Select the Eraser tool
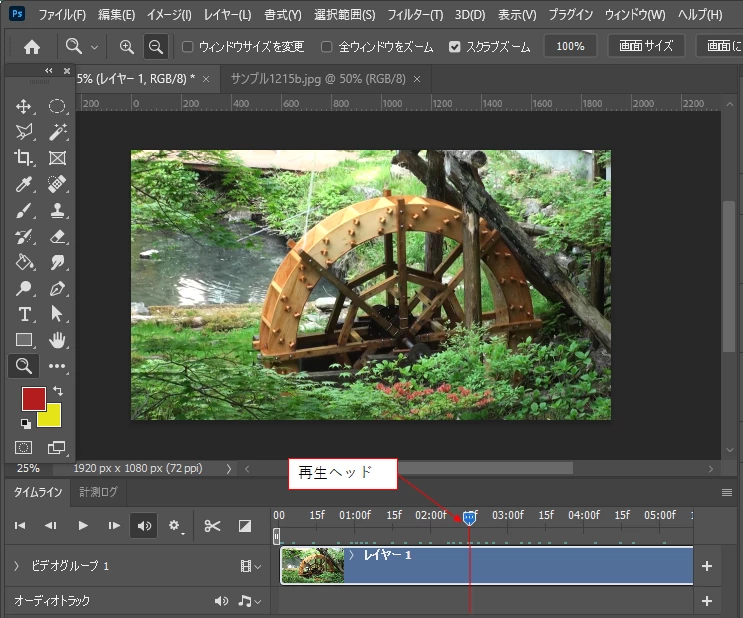Screen dimensions: 743x618 click(x=57, y=236)
